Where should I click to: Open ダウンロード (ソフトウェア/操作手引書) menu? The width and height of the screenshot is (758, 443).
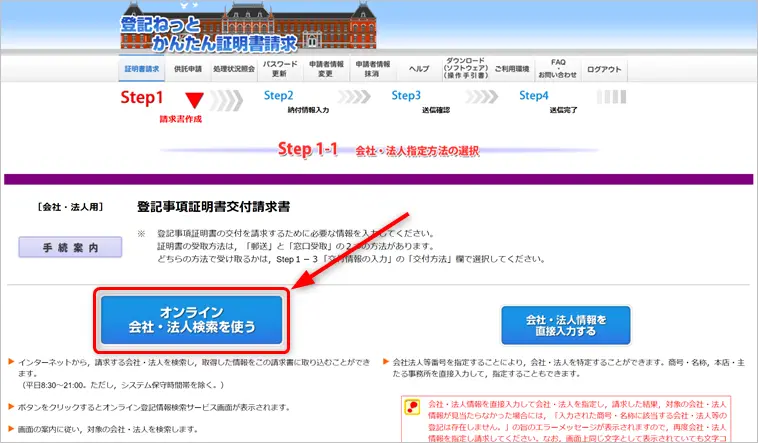[x=465, y=69]
